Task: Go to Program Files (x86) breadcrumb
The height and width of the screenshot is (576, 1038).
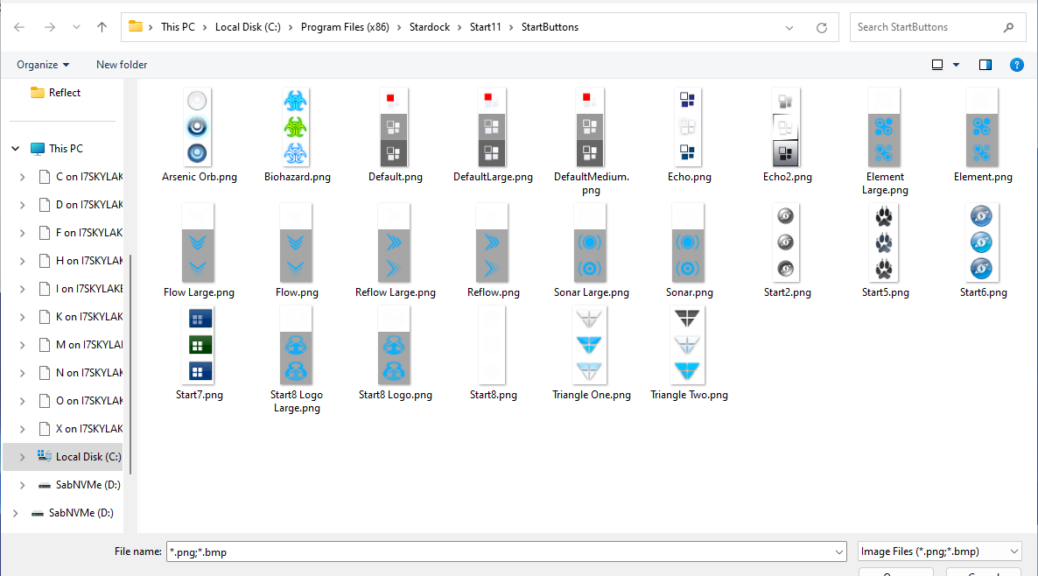Action: tap(345, 27)
